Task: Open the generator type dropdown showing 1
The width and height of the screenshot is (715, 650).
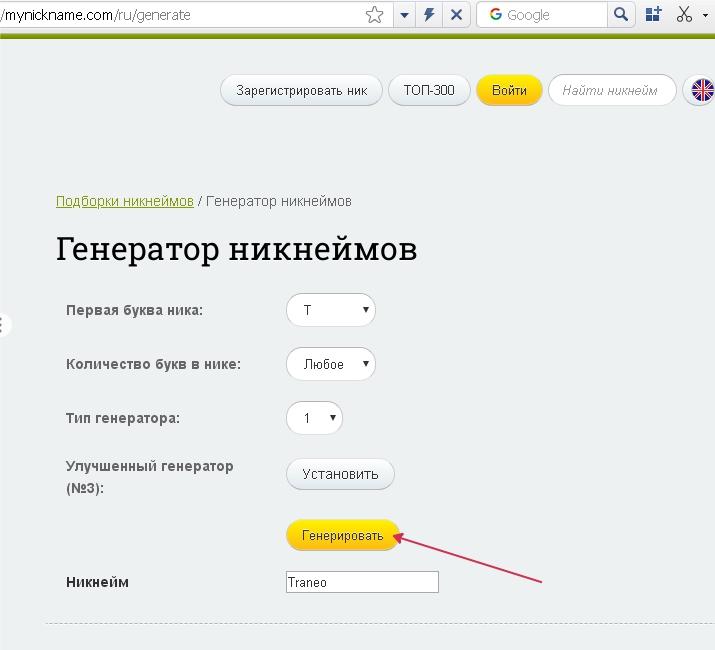Action: point(314,418)
